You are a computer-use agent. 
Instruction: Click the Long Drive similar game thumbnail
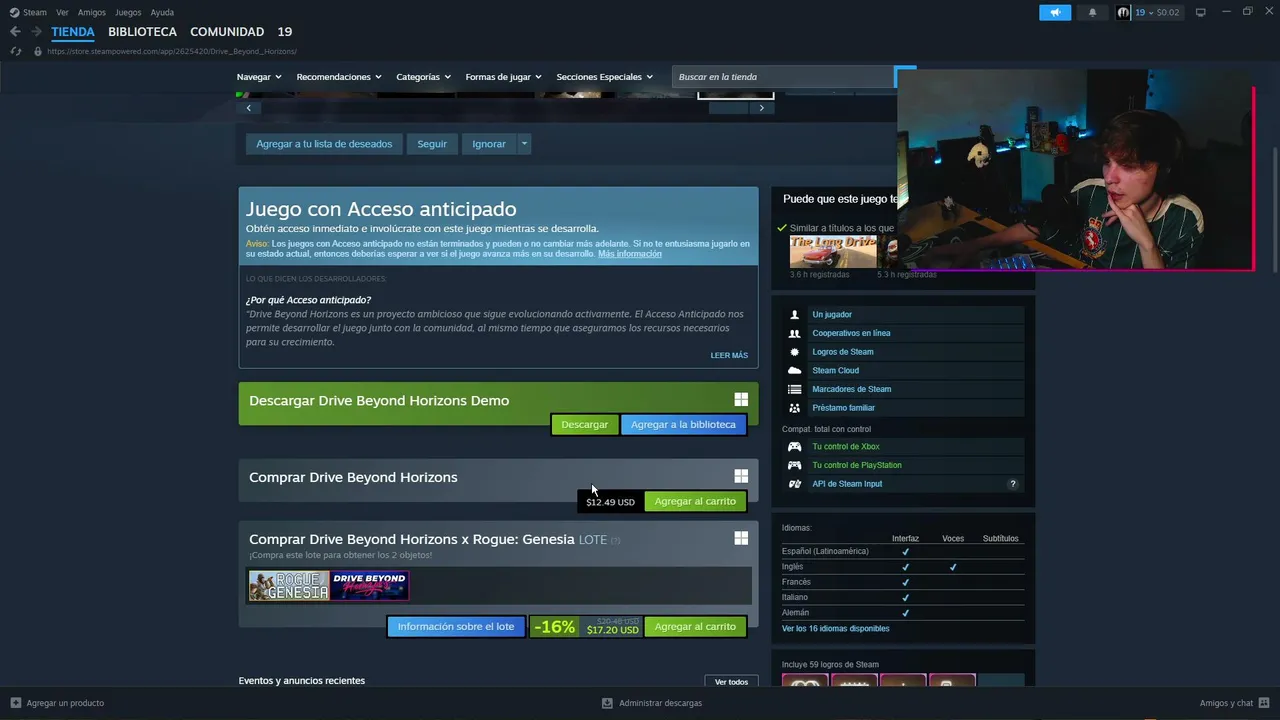[x=833, y=251]
